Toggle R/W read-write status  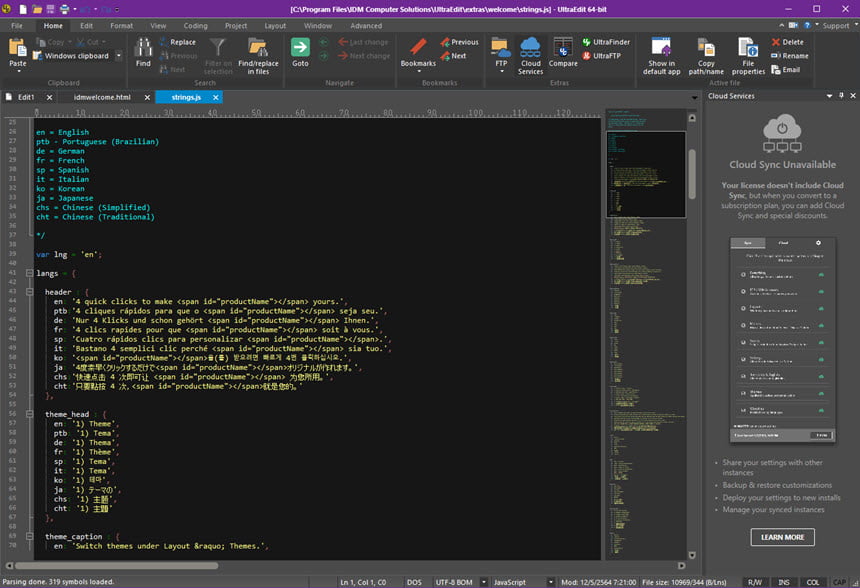point(755,582)
